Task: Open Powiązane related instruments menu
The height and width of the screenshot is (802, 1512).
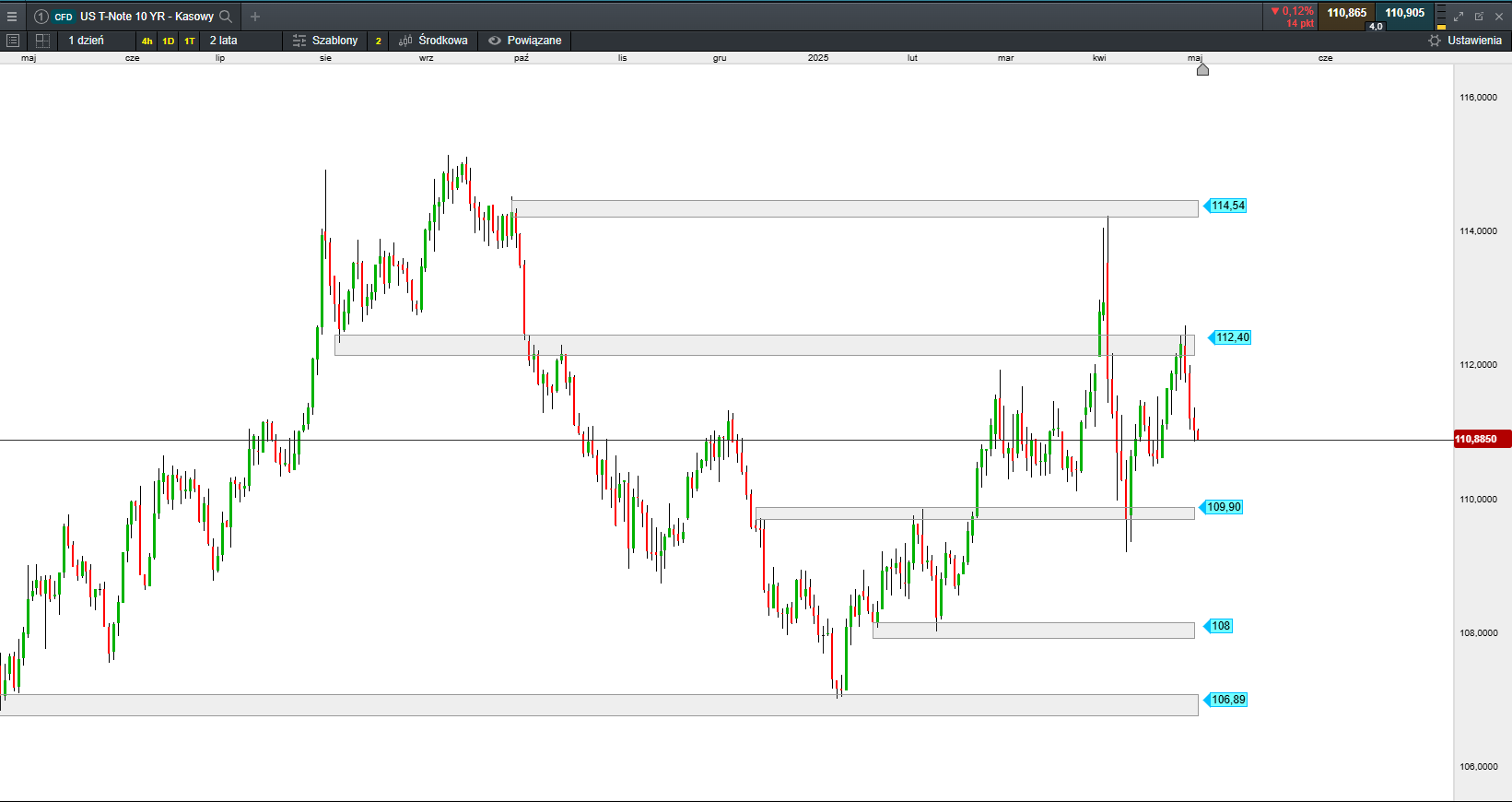Action: [x=525, y=41]
